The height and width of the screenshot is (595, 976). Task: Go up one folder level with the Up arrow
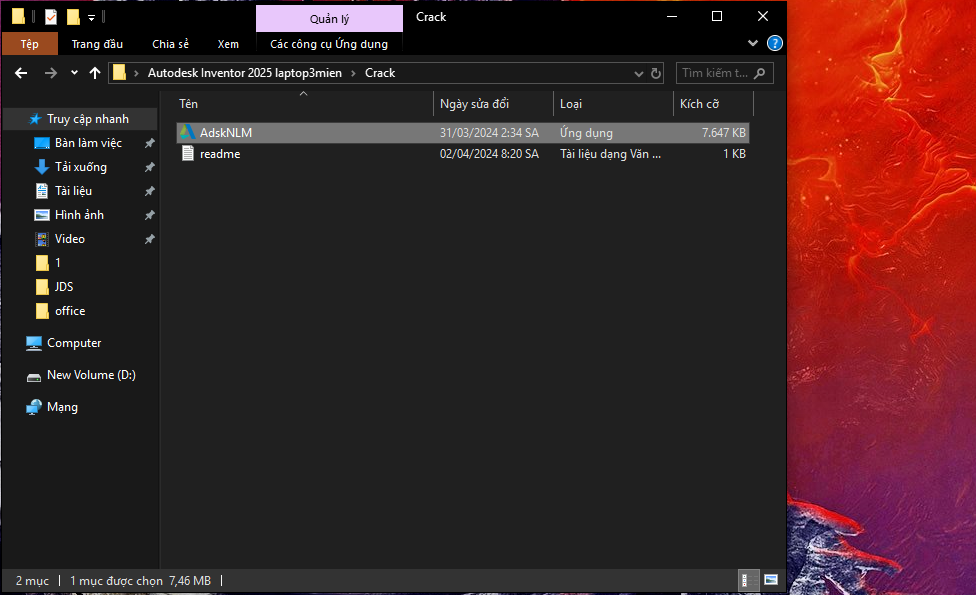pos(95,73)
